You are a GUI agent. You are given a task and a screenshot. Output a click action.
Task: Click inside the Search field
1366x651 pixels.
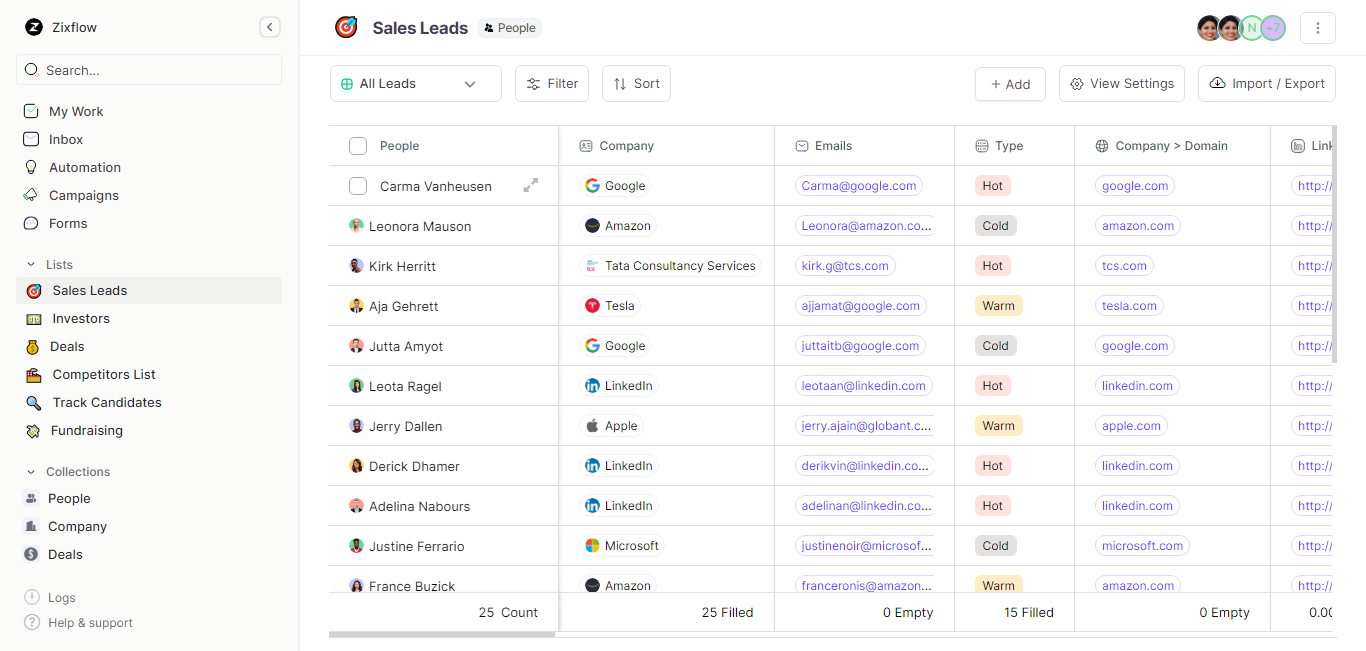[148, 69]
